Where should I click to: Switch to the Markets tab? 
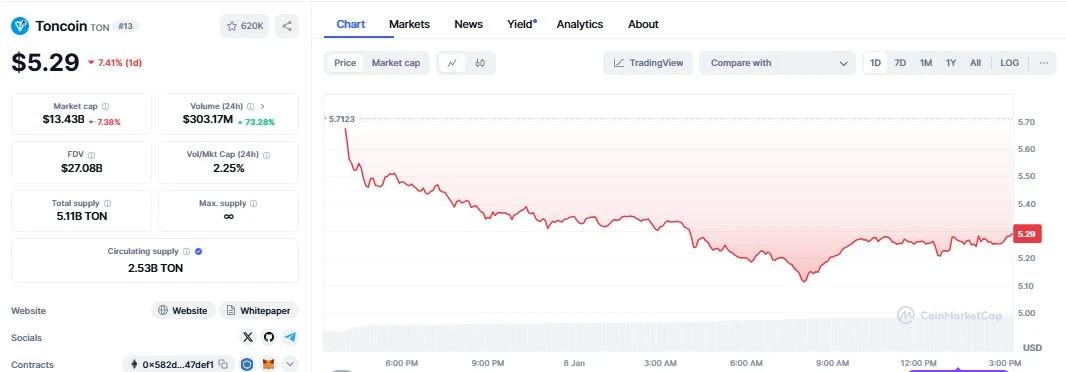[409, 24]
